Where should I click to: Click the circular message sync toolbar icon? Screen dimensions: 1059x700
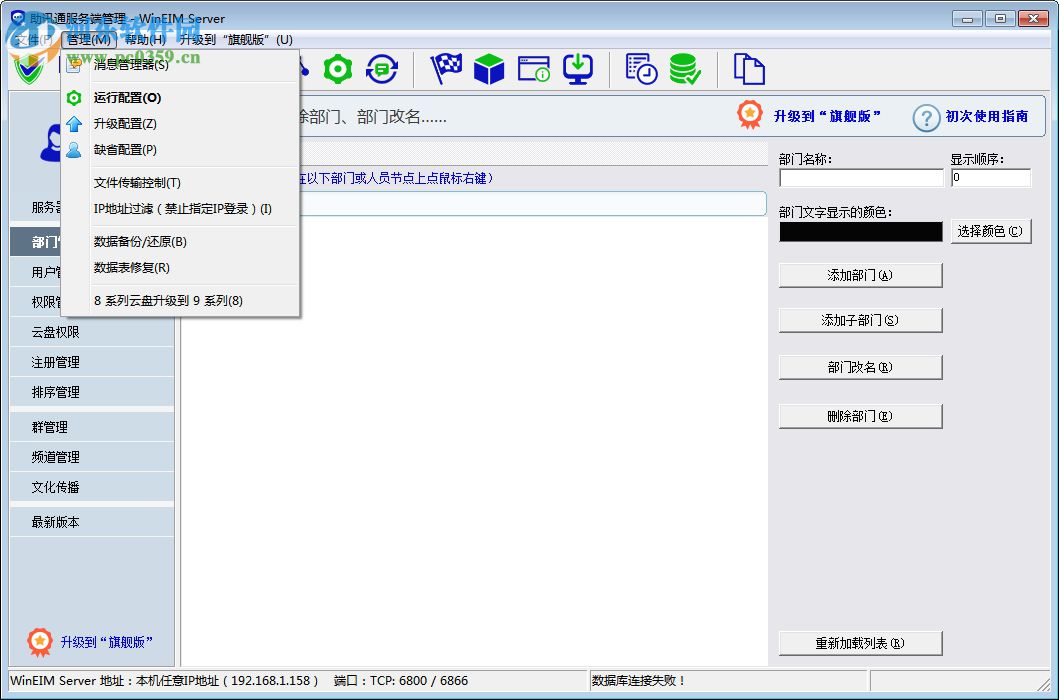(x=382, y=68)
